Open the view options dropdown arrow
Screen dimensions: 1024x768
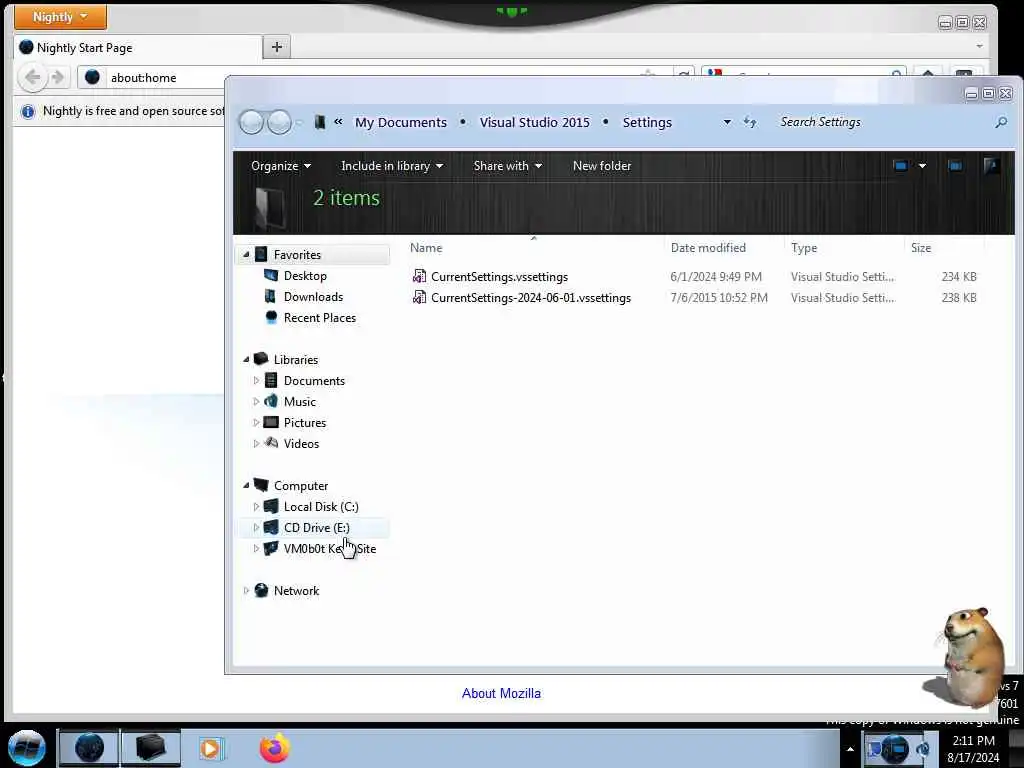[x=922, y=166]
